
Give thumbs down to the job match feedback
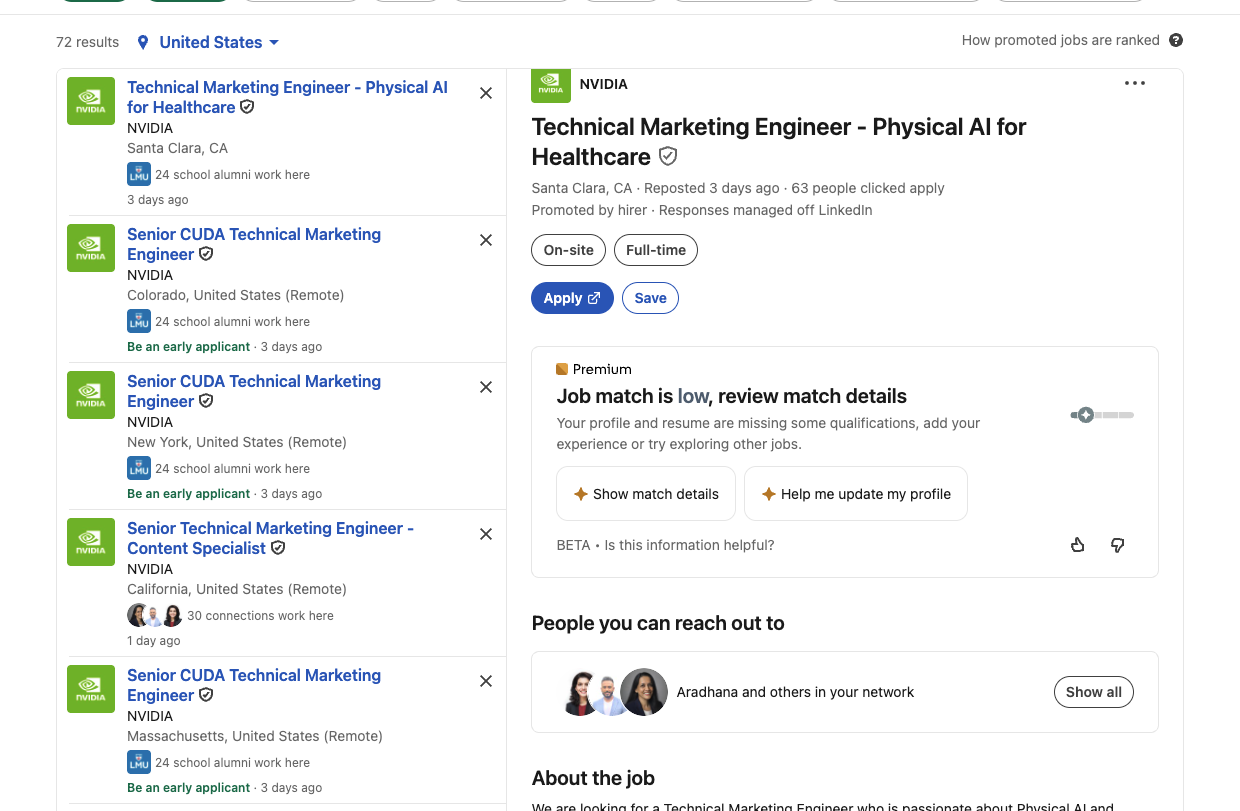click(1118, 545)
